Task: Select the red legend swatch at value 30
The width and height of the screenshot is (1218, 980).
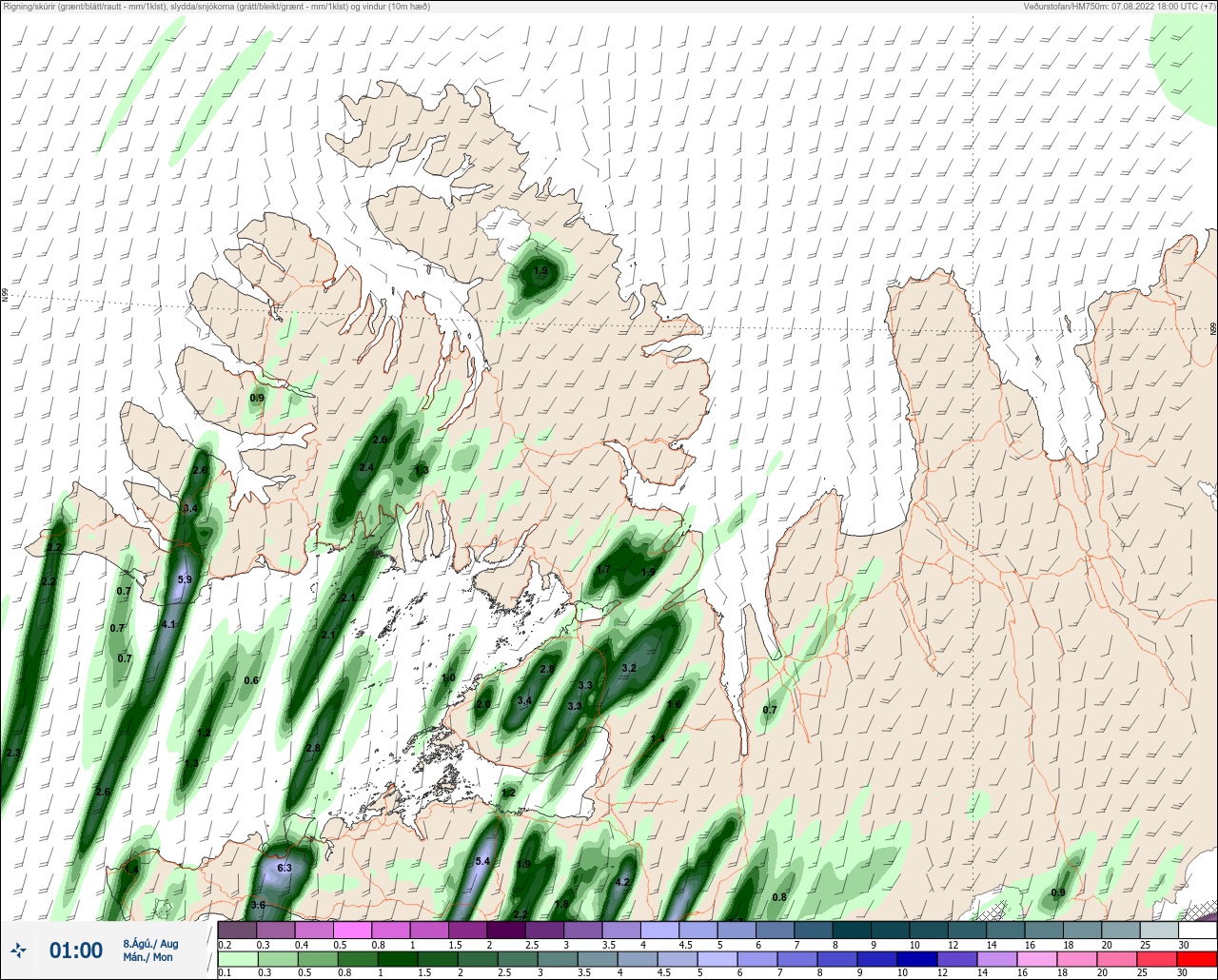Action: pyautogui.click(x=1197, y=959)
